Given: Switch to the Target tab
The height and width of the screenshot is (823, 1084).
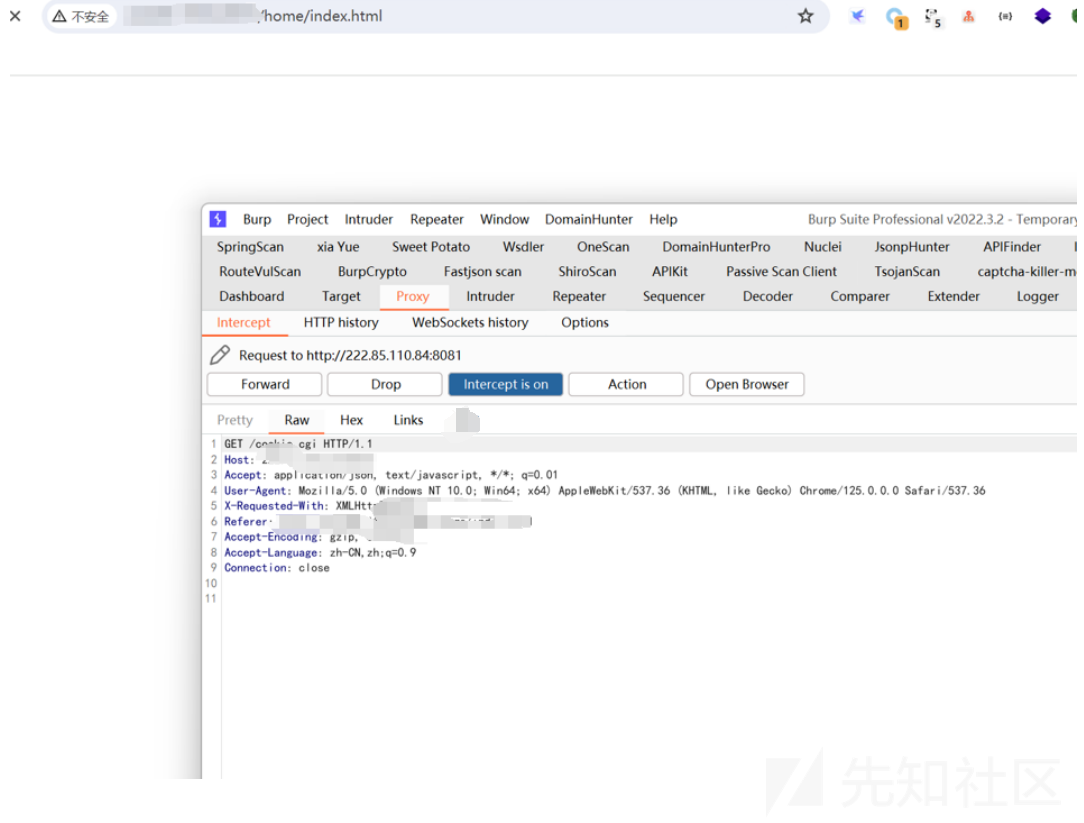Looking at the screenshot, I should coord(341,297).
